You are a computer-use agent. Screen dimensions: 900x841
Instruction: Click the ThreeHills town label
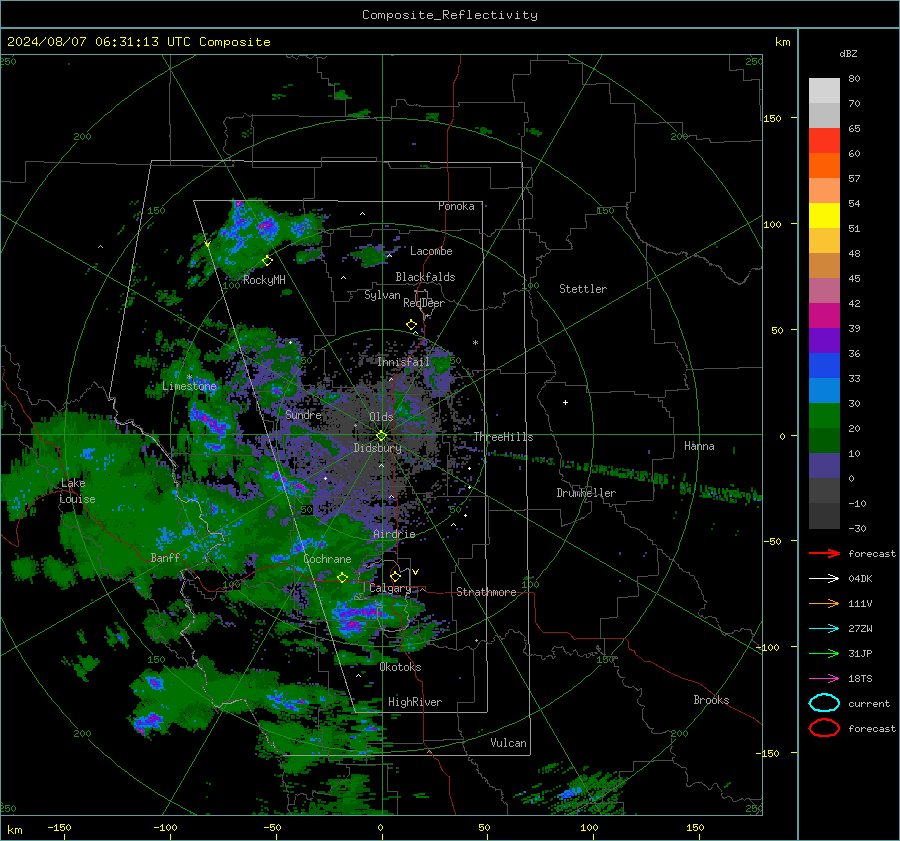[503, 437]
